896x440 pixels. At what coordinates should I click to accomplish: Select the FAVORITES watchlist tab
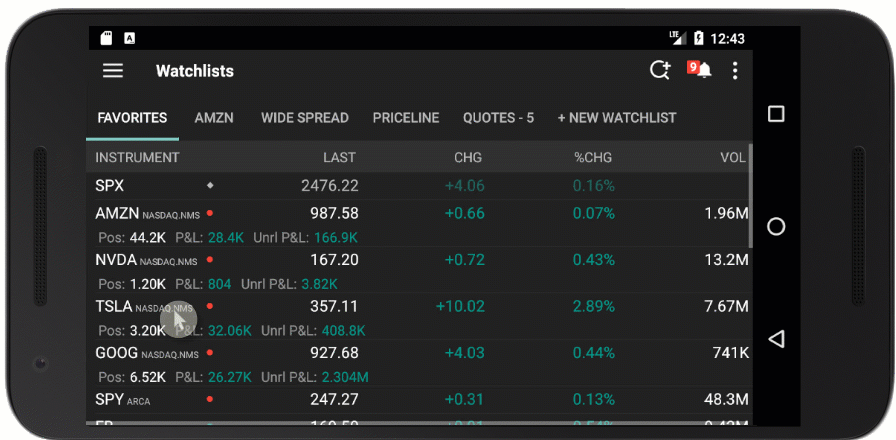[x=132, y=118]
